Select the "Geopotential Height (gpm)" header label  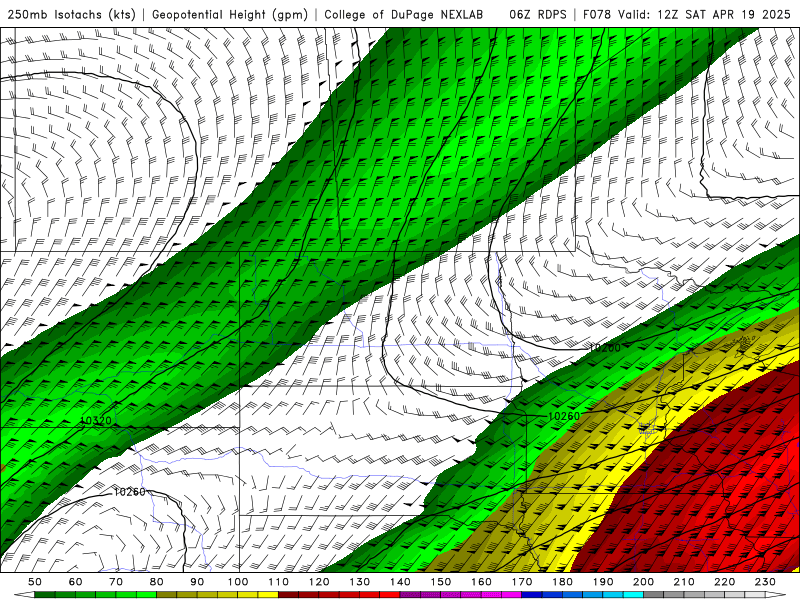(x=230, y=14)
